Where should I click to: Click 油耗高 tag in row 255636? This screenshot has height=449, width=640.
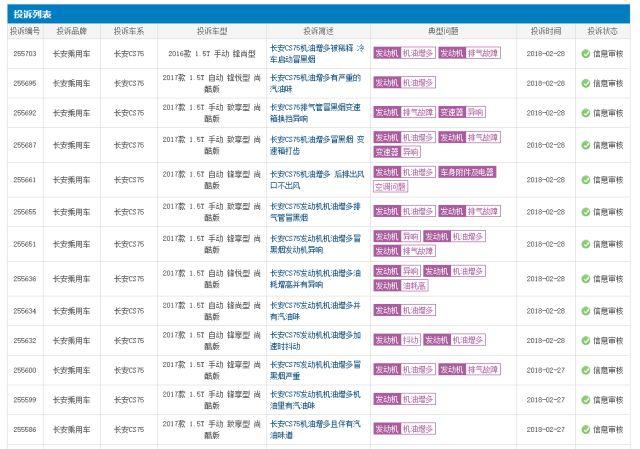(416, 285)
